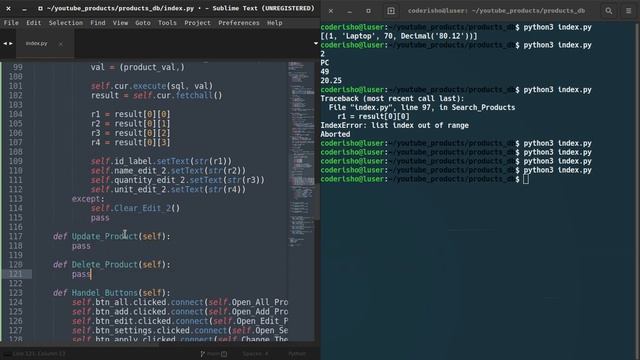Click 'self.btn_all.clicked.connect' line

pyautogui.click(x=180, y=302)
